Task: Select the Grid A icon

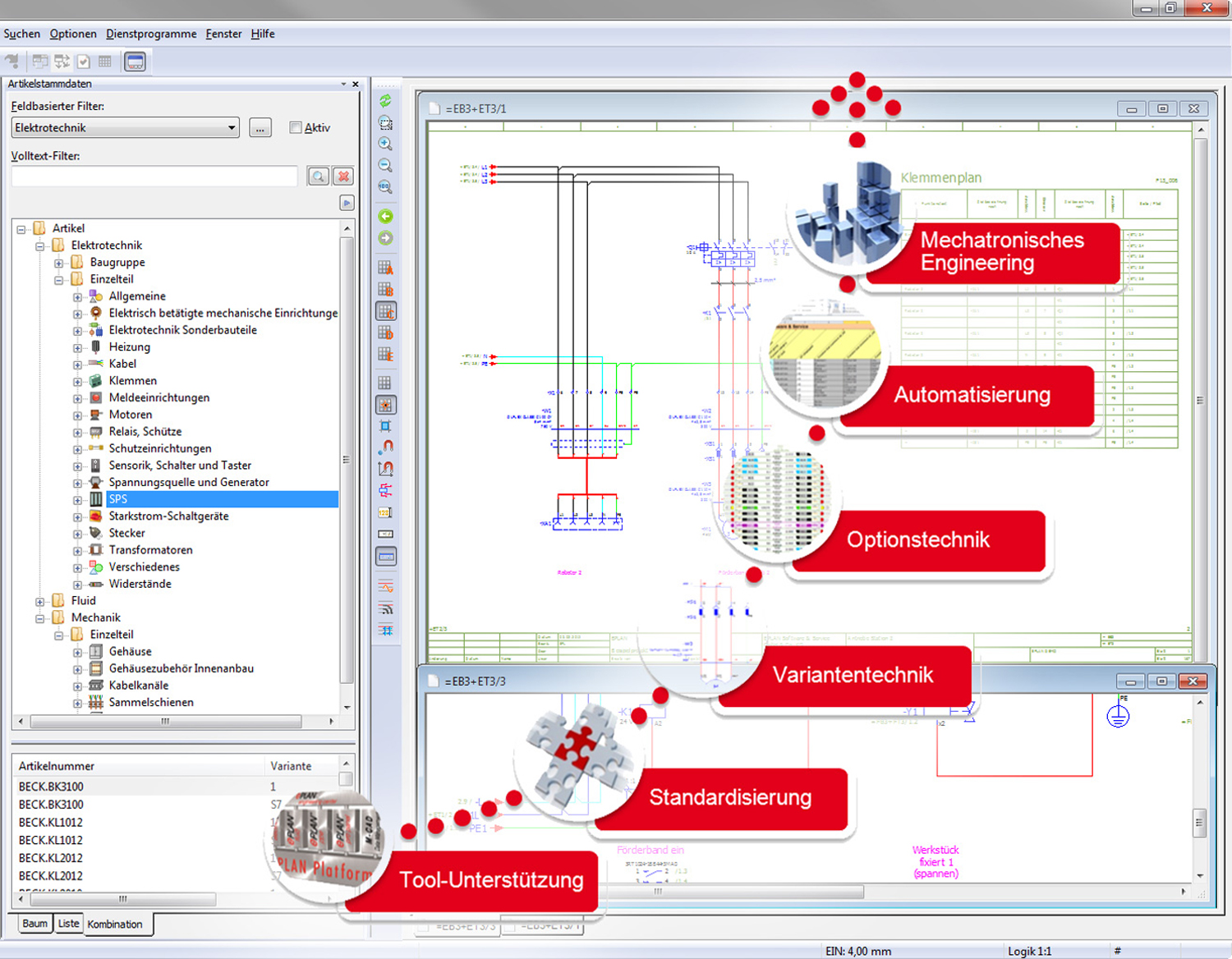Action: click(385, 268)
